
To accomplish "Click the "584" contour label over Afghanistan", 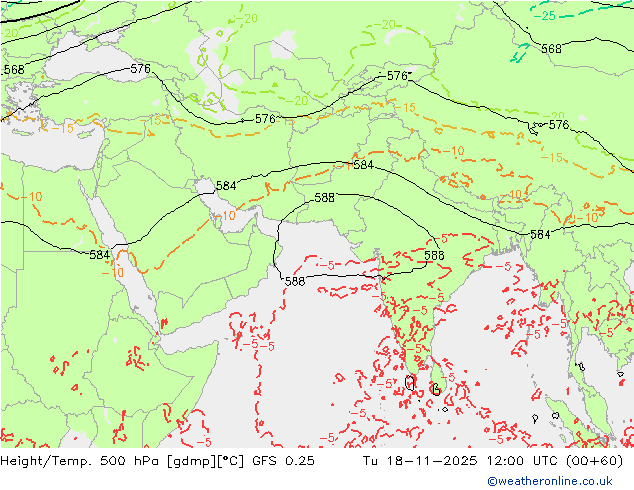I will click(x=363, y=165).
